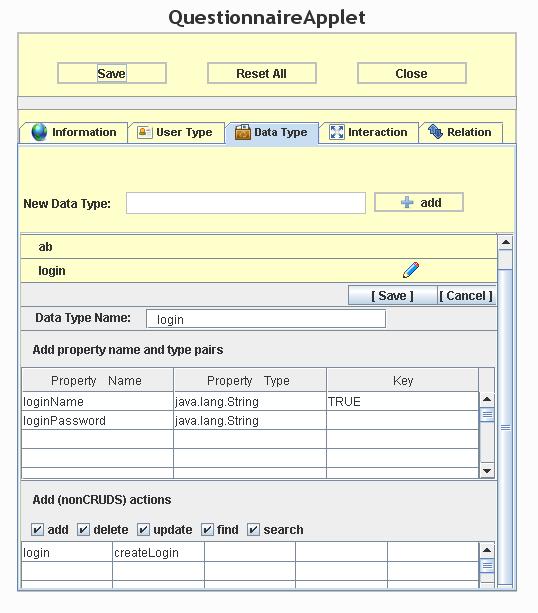Click the link icon on Relation tab

point(435,132)
